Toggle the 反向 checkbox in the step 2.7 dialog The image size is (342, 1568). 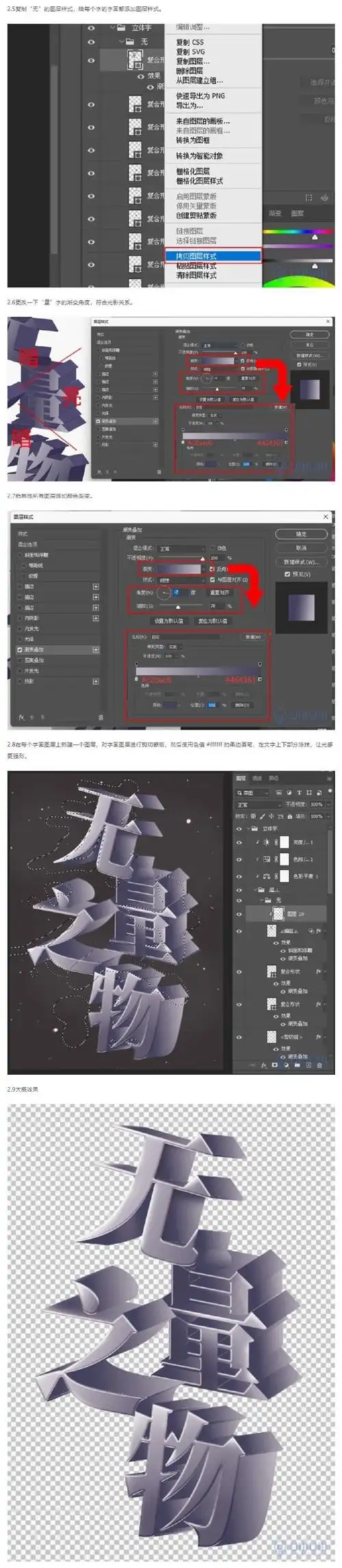[211, 569]
